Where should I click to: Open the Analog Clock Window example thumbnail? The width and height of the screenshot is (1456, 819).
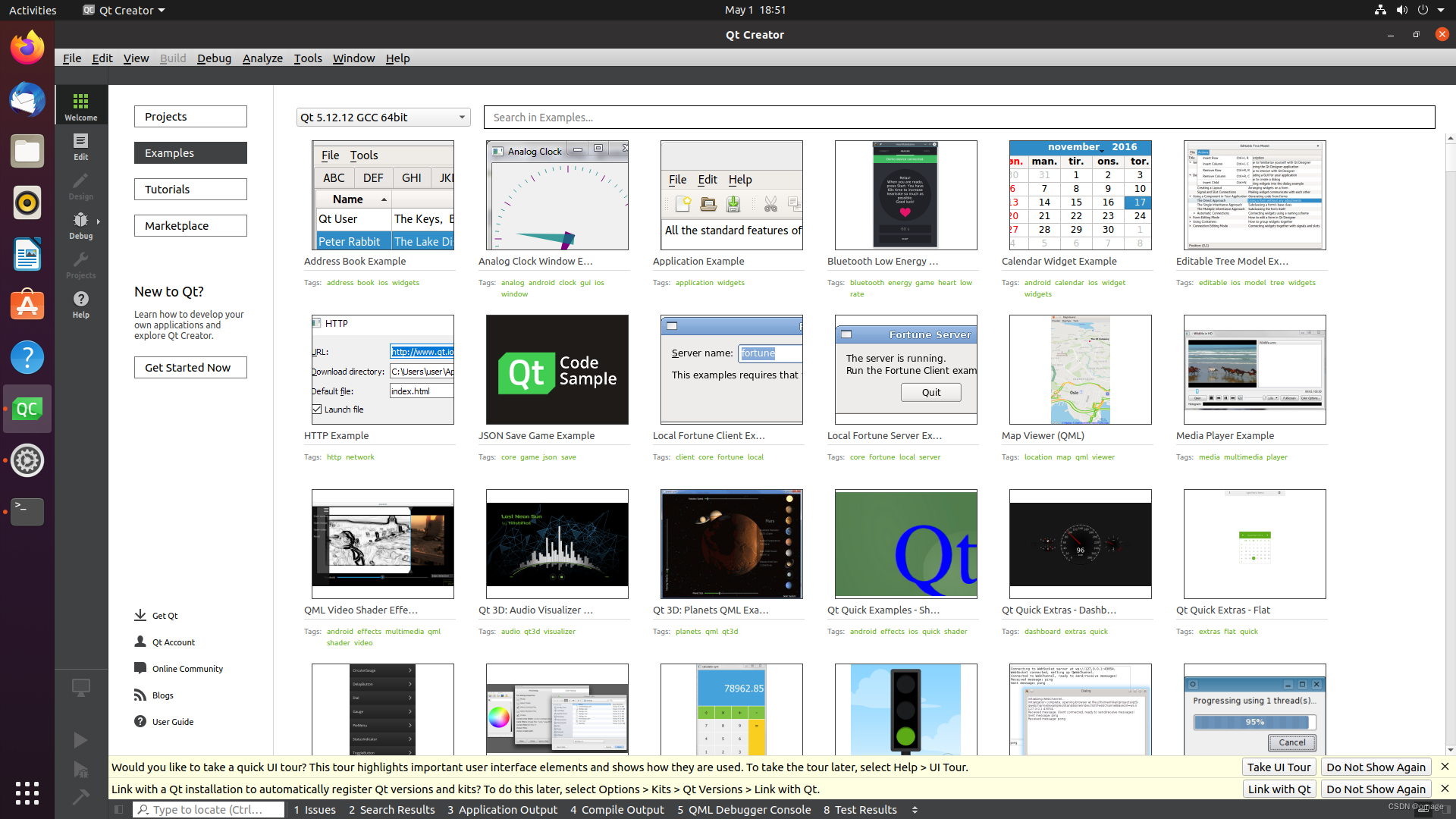pyautogui.click(x=557, y=195)
